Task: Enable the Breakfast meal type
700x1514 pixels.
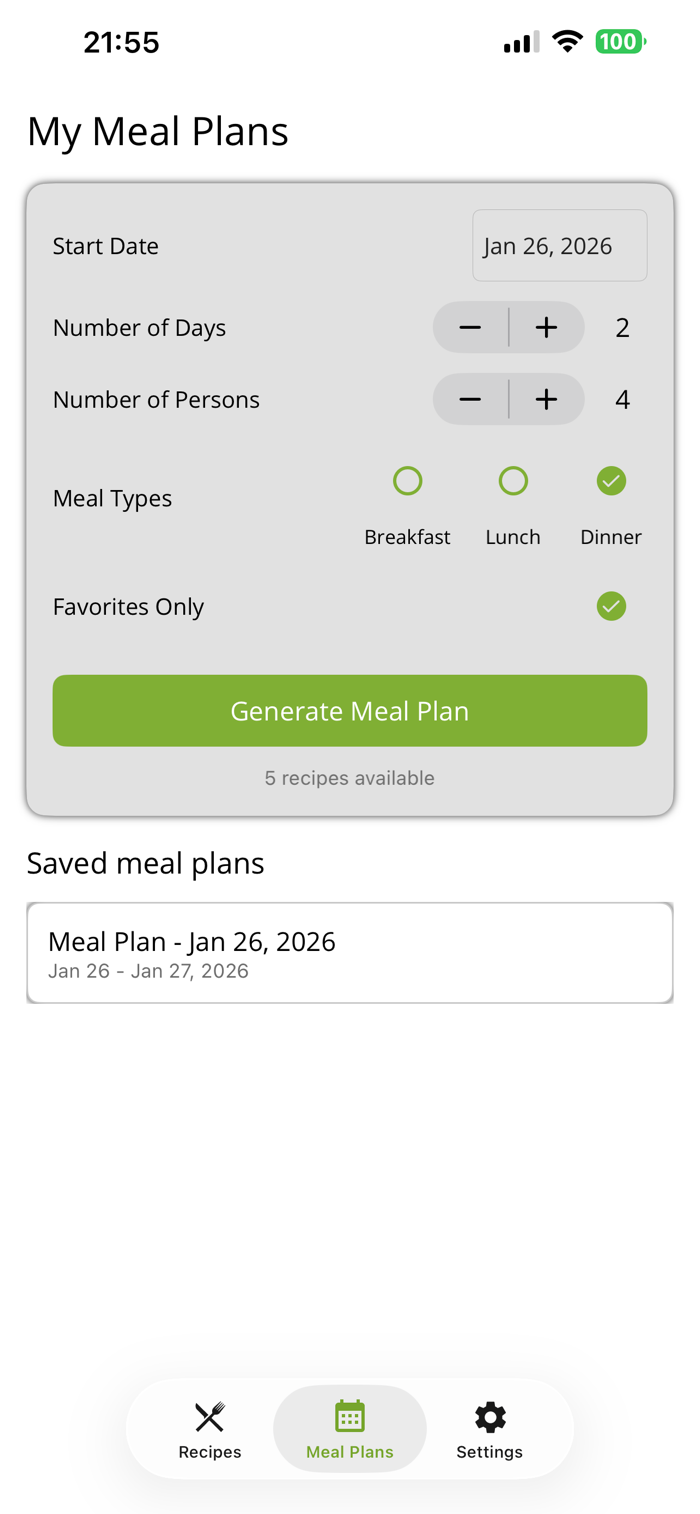Action: (x=407, y=481)
